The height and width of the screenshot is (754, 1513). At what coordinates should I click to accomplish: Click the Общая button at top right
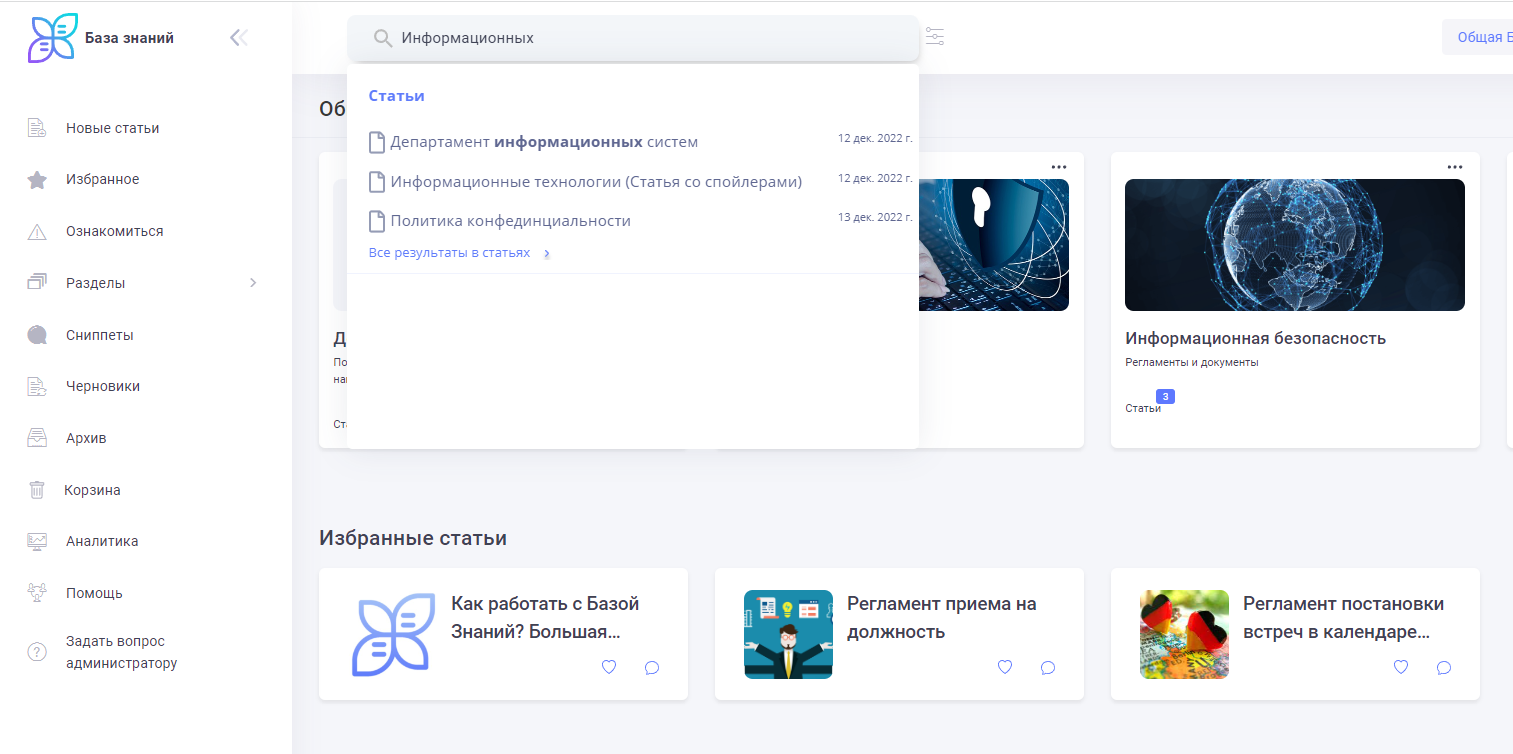click(1477, 37)
